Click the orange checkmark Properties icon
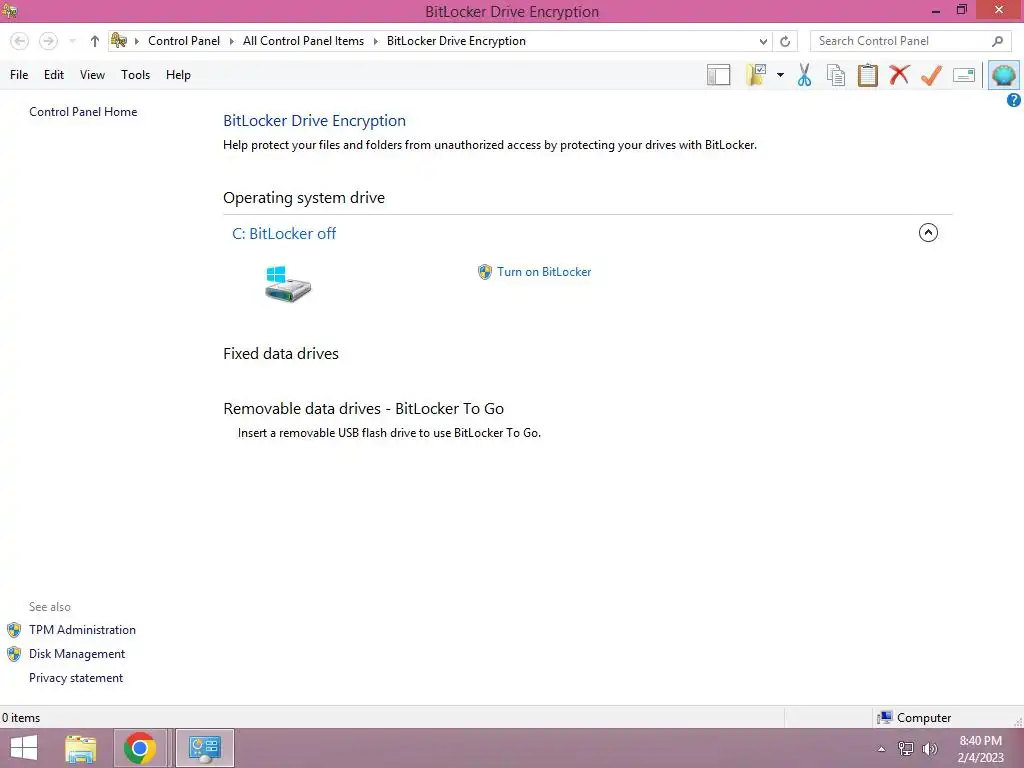Screen dimensions: 1024x768 point(931,75)
